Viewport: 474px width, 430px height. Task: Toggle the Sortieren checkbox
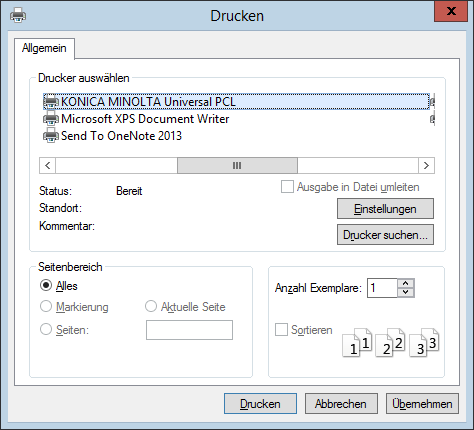pos(281,330)
